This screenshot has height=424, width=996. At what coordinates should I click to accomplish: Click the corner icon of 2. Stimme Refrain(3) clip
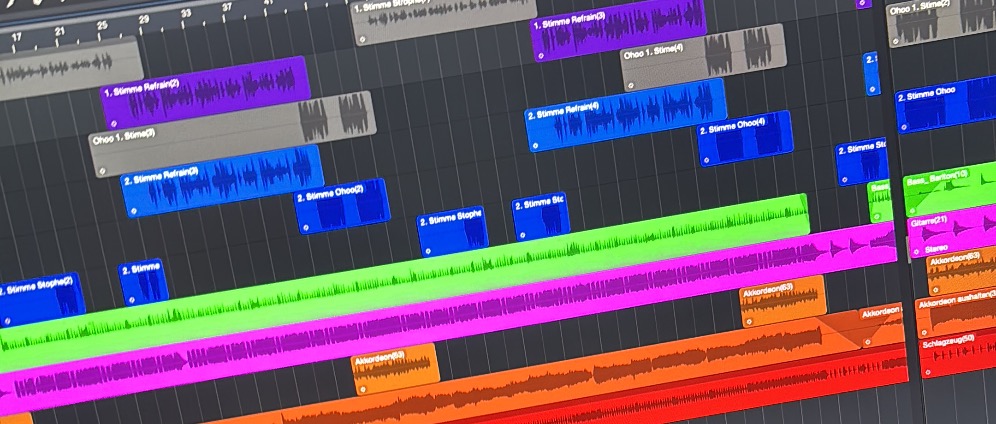pos(134,211)
